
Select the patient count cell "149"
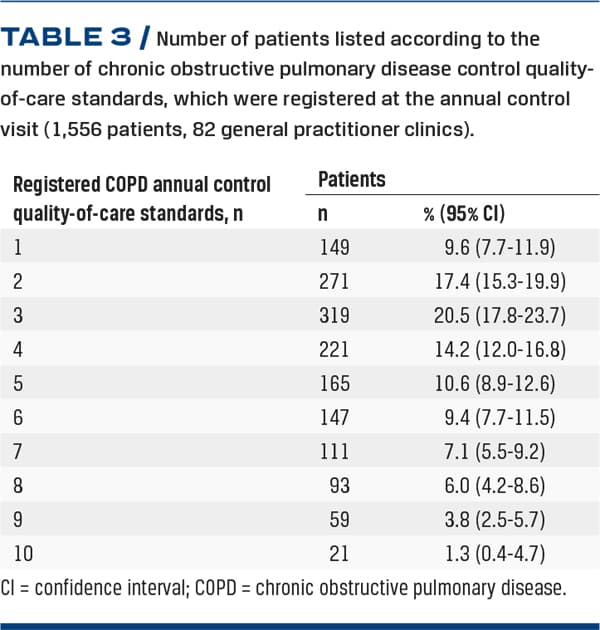point(335,245)
